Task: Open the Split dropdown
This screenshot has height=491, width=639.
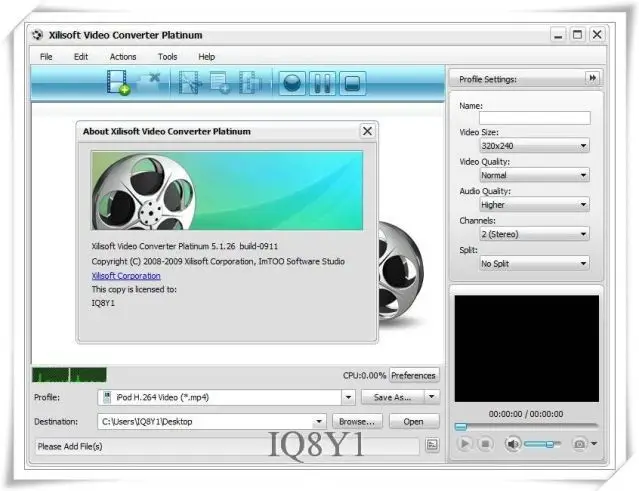Action: pos(535,264)
